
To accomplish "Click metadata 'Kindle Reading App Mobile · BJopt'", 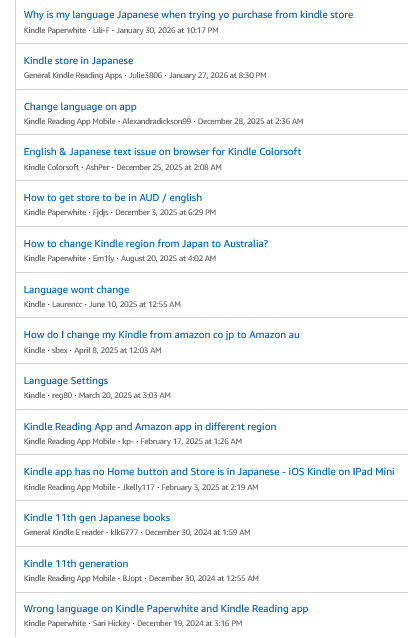I will coord(141,579).
